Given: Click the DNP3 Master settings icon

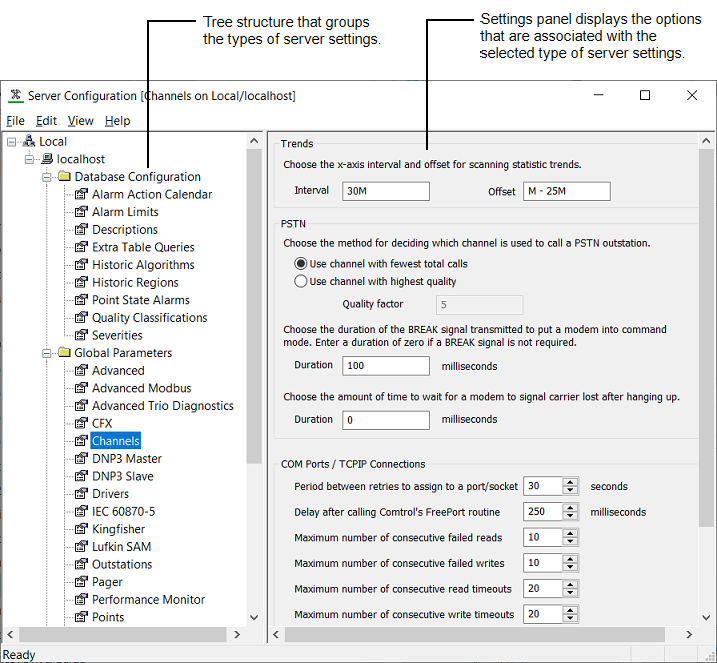Looking at the screenshot, I should (x=82, y=459).
